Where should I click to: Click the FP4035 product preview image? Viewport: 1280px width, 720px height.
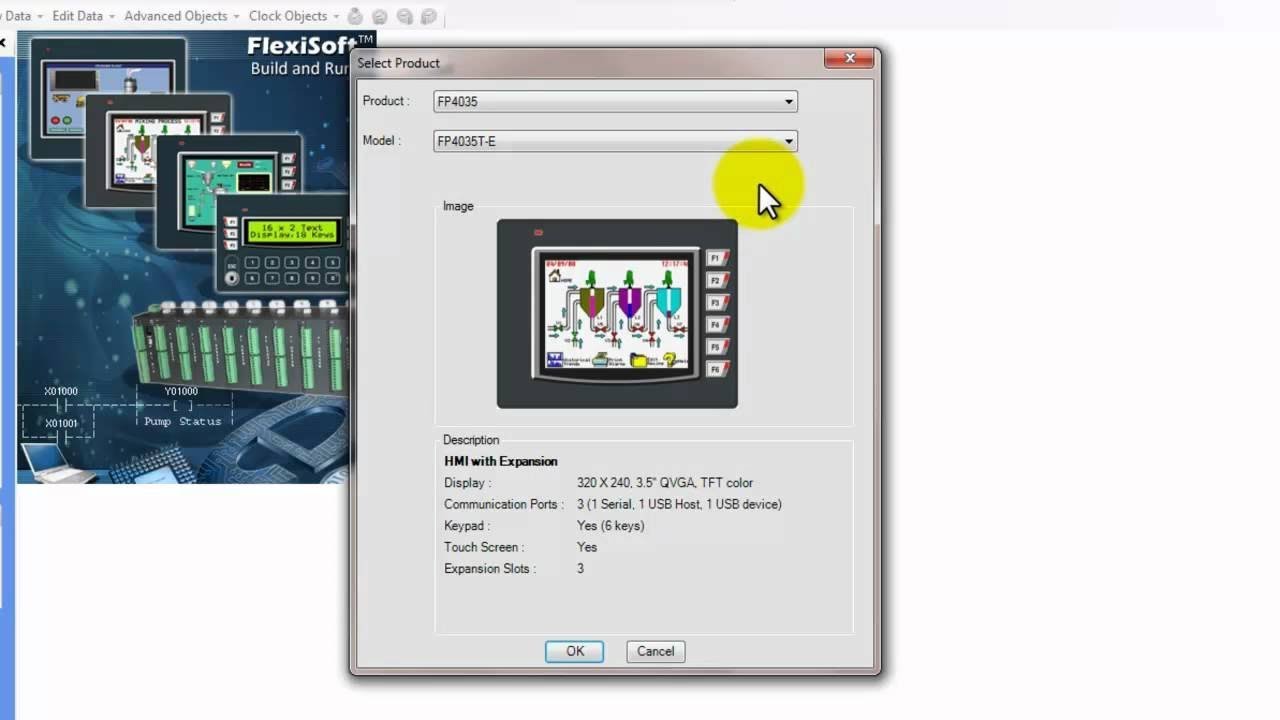tap(617, 314)
